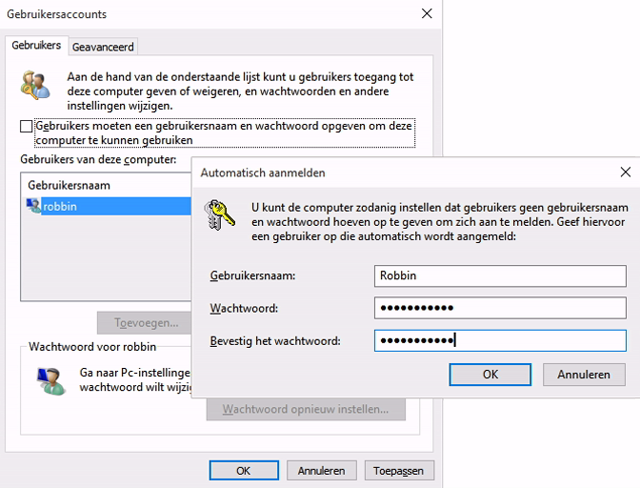Click the Toevoegen button
The image size is (640, 488).
146,323
